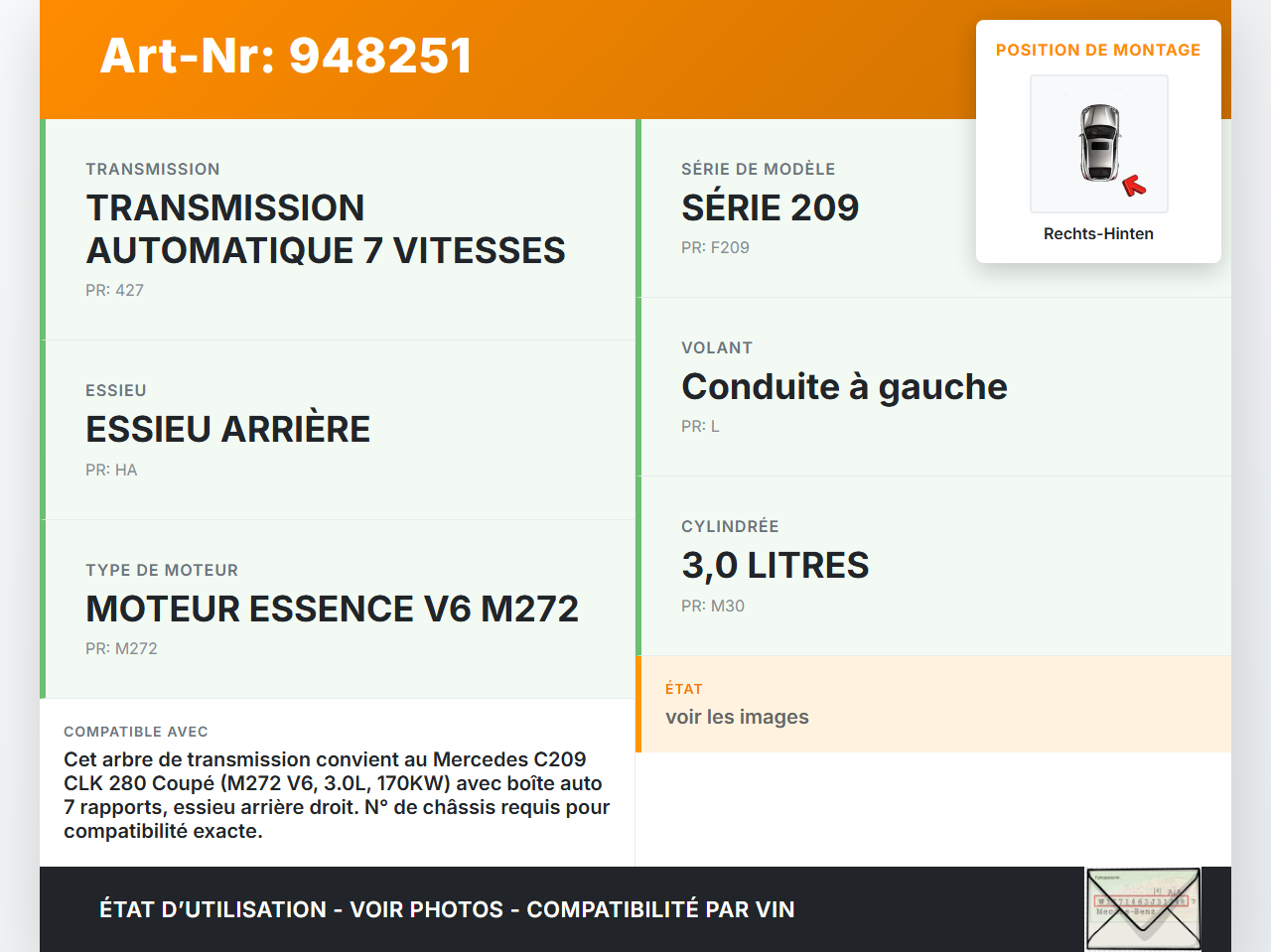1271x952 pixels.
Task: Select the 'Conduite à gauche' value
Action: click(x=845, y=386)
